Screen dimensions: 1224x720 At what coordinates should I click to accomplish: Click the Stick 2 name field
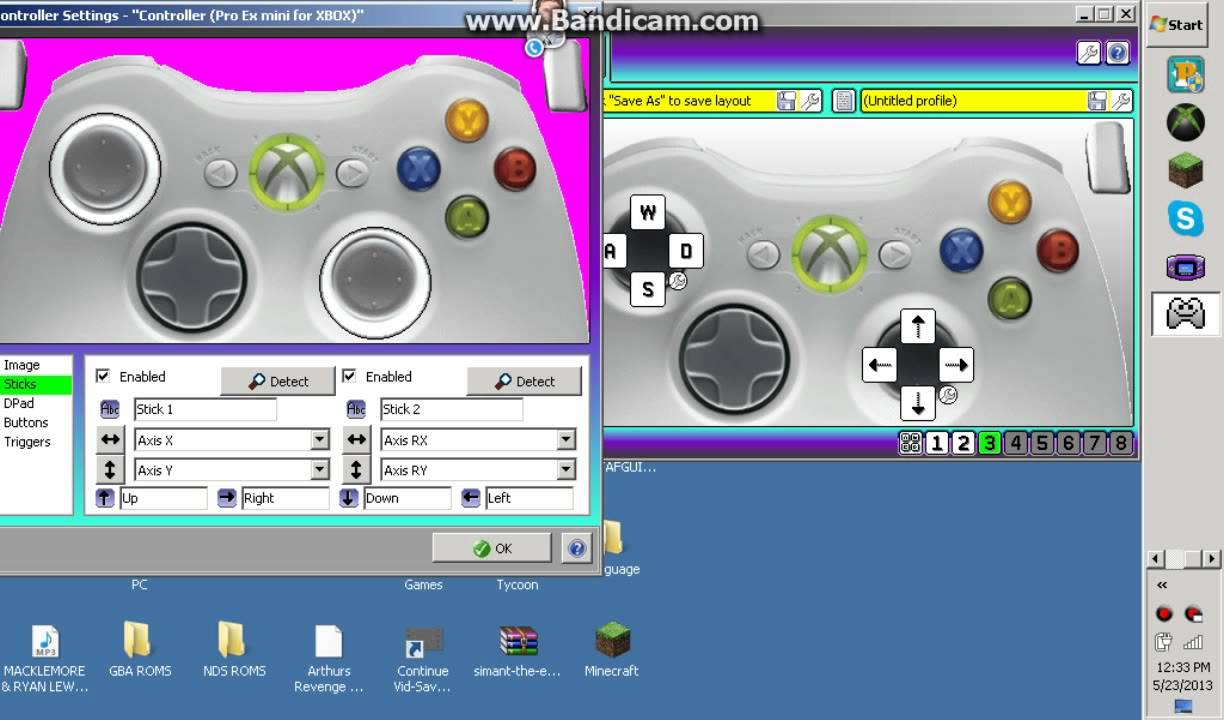coord(451,409)
